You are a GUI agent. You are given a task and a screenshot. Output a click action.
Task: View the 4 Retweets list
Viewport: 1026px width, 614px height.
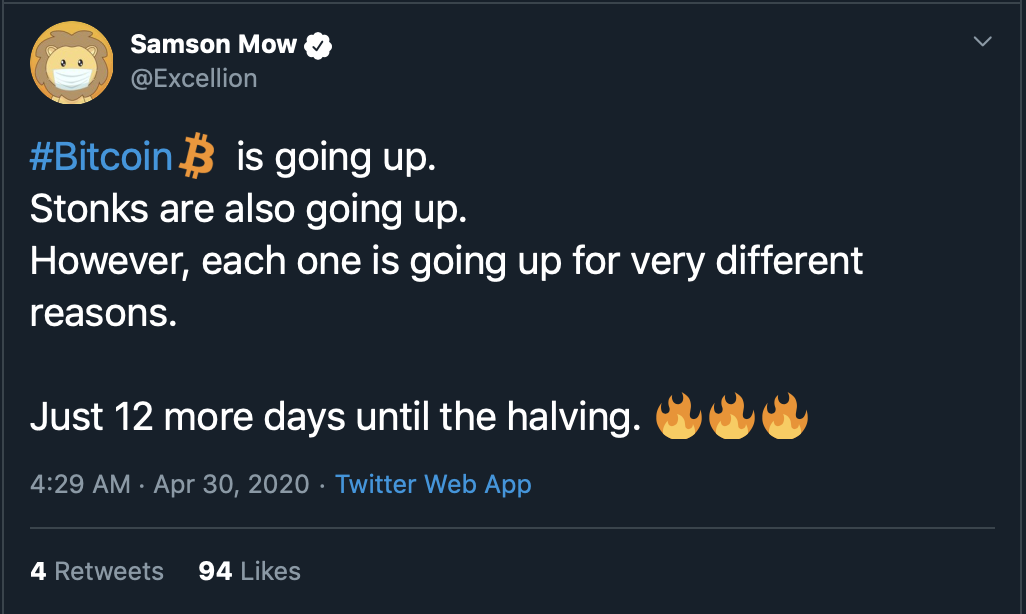tap(97, 571)
